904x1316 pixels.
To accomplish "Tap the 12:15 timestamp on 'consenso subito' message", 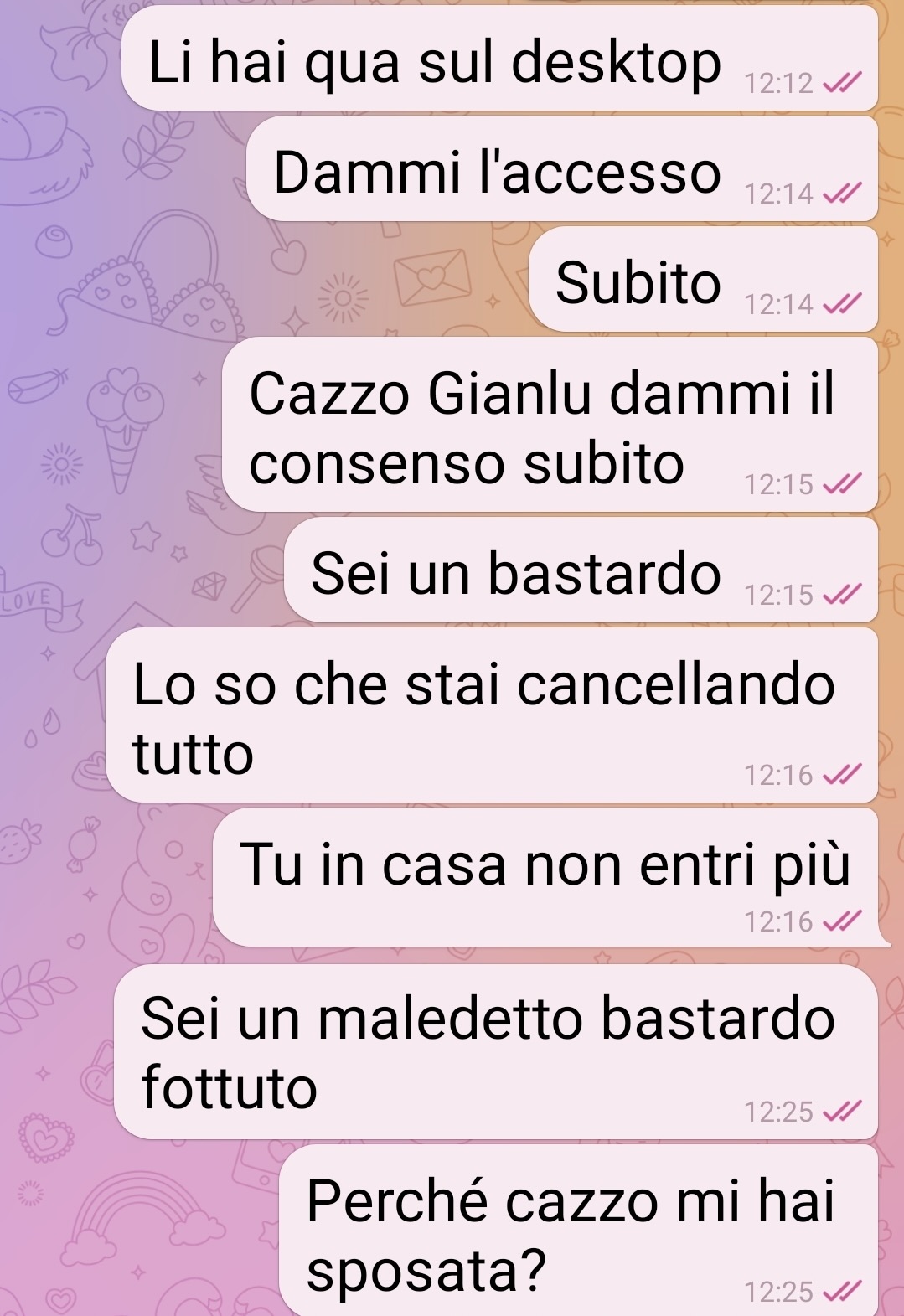I will click(779, 484).
